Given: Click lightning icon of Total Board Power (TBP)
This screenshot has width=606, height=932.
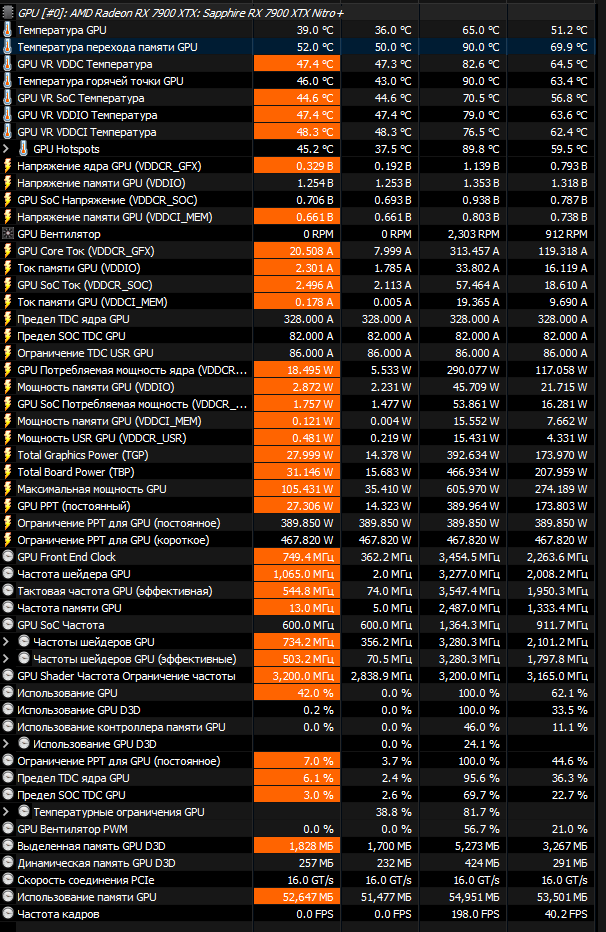Looking at the screenshot, I should click(x=8, y=472).
